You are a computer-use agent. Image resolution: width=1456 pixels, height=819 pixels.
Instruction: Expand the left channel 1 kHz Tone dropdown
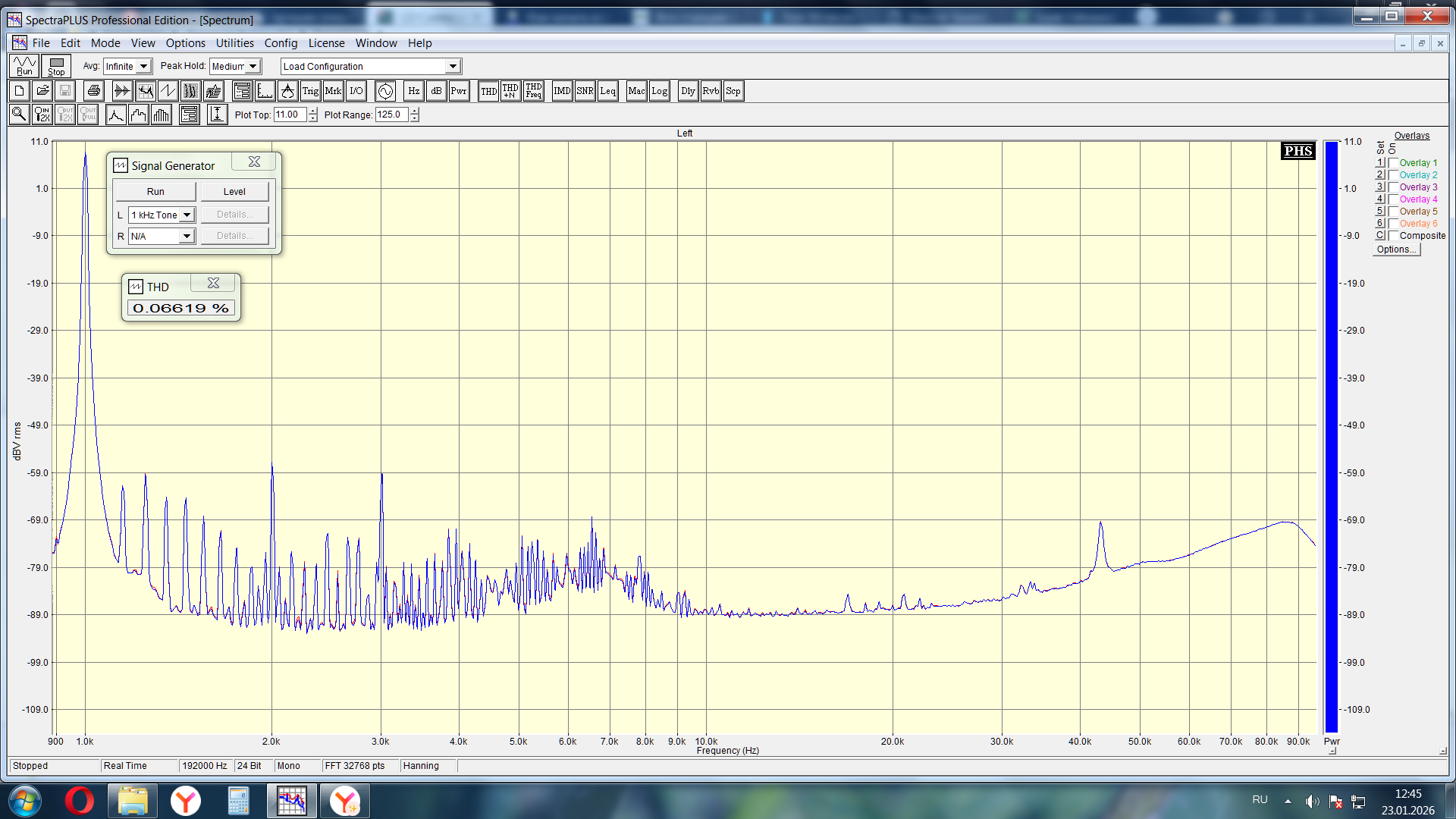click(187, 215)
